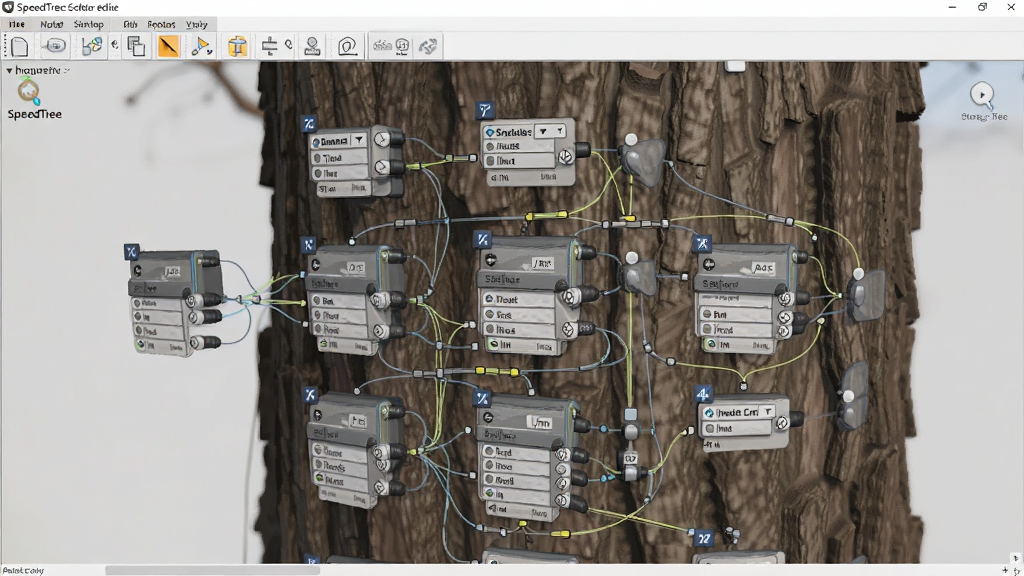Image resolution: width=1024 pixels, height=576 pixels.
Task: Collapse the bottom-center node via its header round button
Action: pyautogui.click(x=487, y=417)
